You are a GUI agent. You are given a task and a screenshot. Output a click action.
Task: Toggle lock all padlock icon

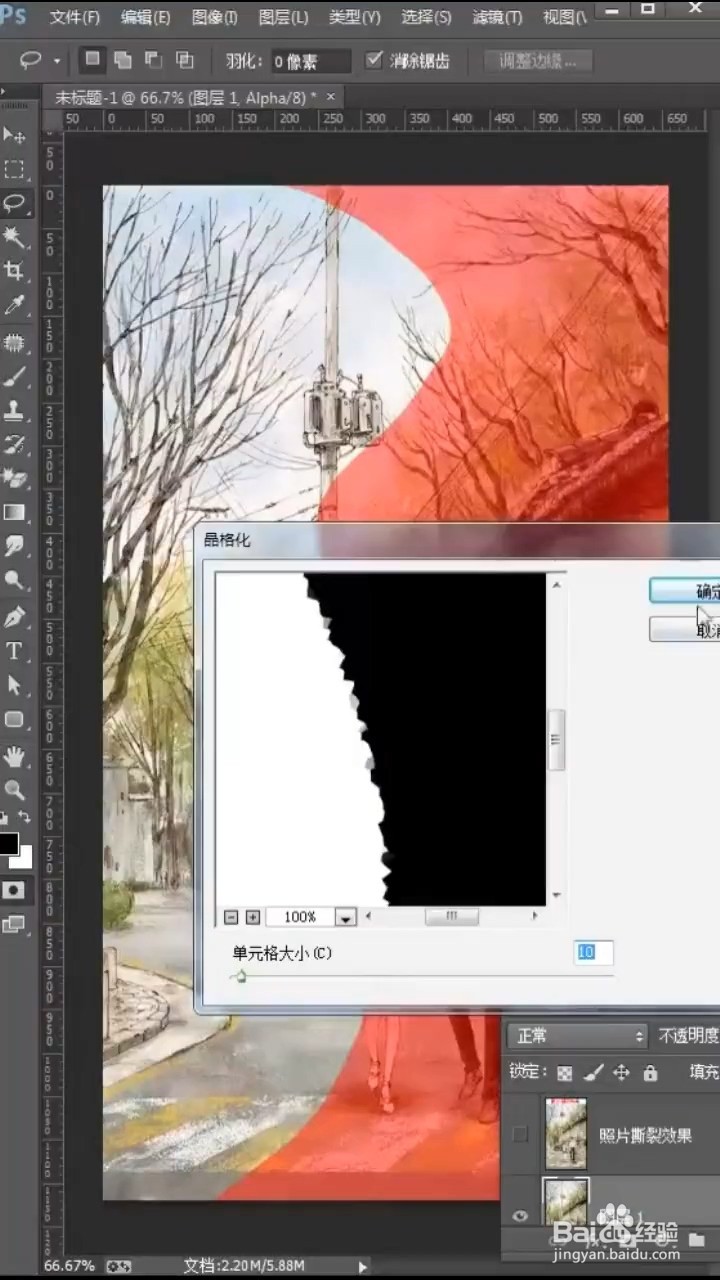point(650,1073)
